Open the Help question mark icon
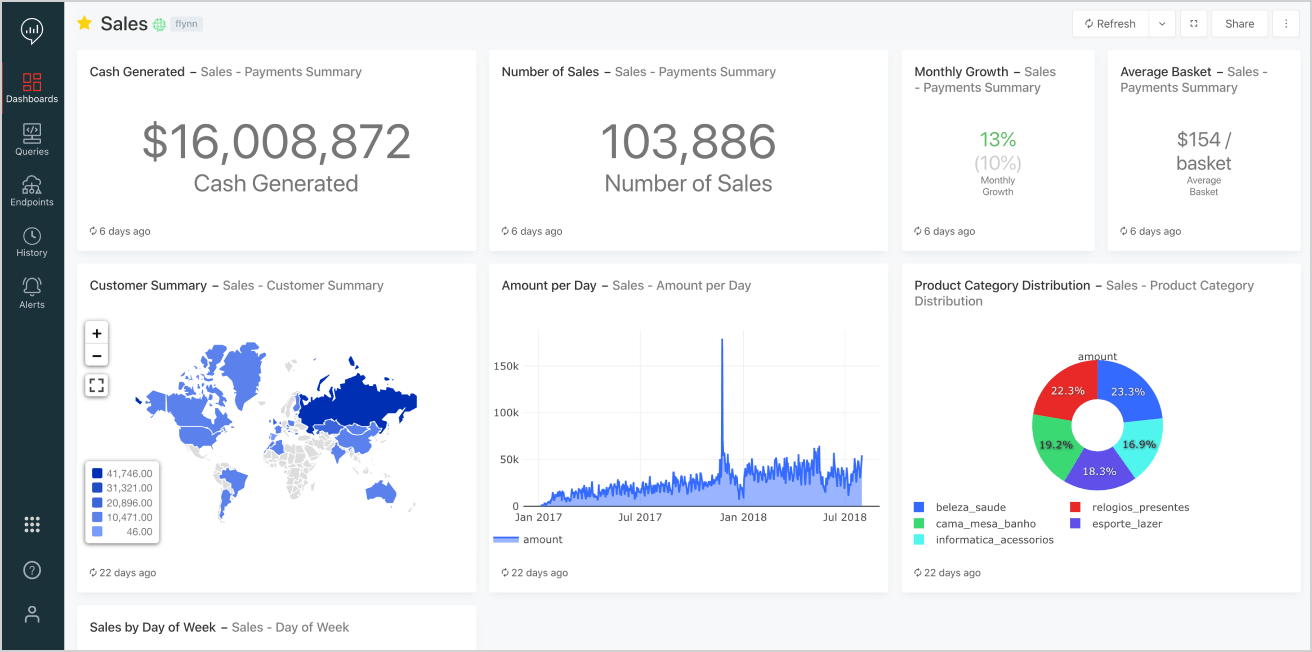Viewport: 1312px width, 652px height. coord(32,570)
